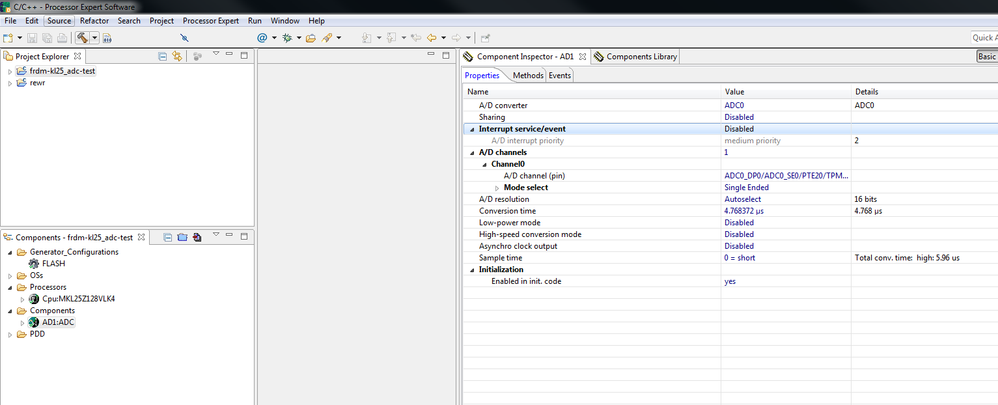Open the Window menu
The height and width of the screenshot is (405, 998).
(x=285, y=20)
